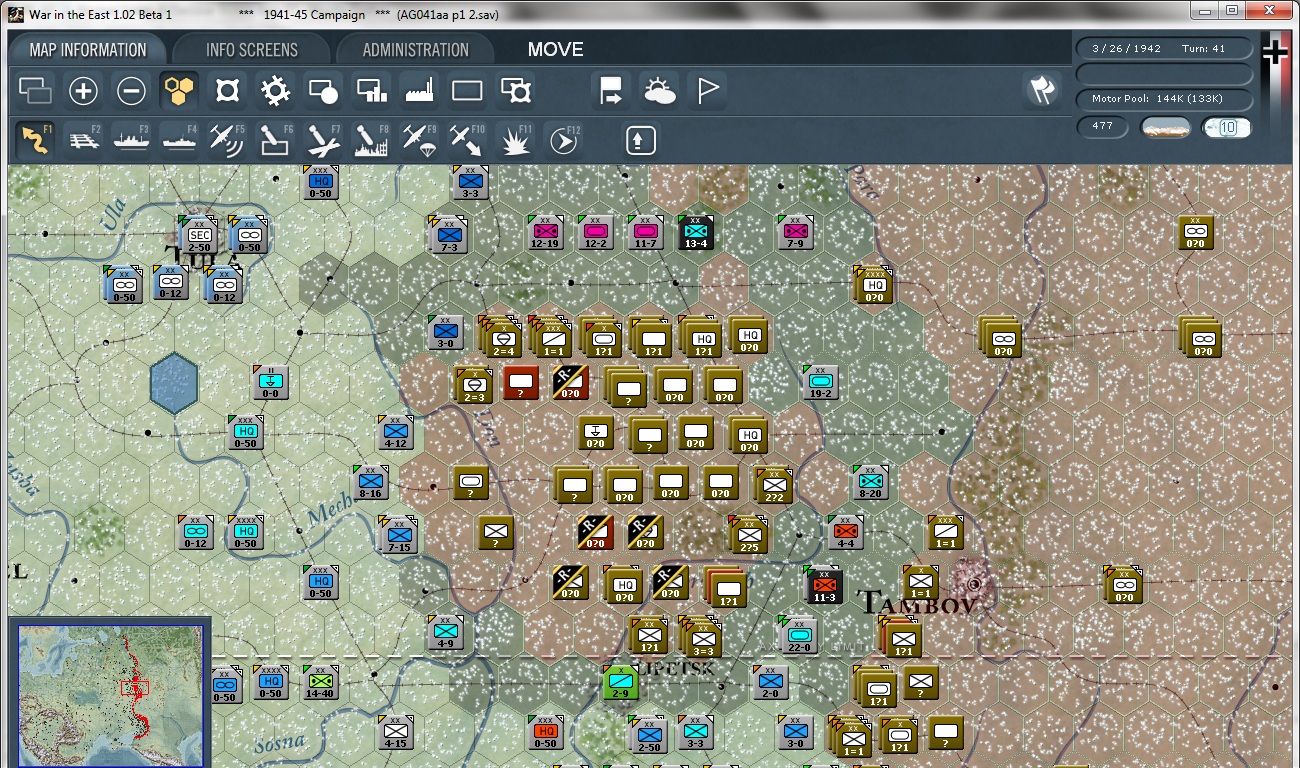Toggle the gear-shaped map overlay icon
The image size is (1300, 768).
click(275, 91)
